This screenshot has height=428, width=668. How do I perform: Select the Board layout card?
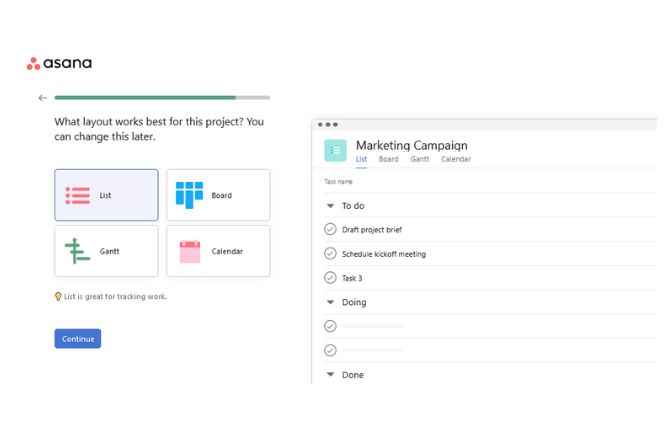pyautogui.click(x=218, y=195)
